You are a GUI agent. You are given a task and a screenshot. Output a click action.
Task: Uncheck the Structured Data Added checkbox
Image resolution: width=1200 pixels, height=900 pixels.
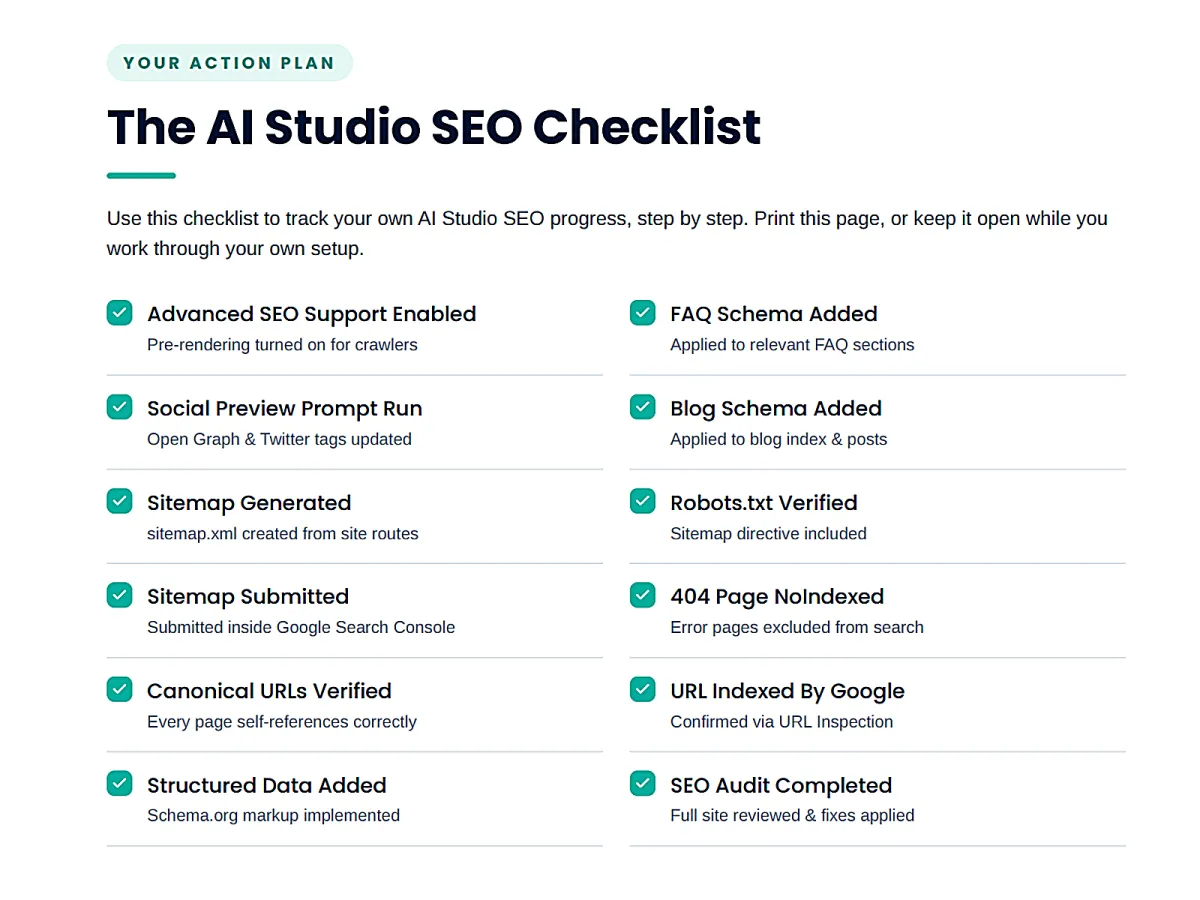point(119,783)
